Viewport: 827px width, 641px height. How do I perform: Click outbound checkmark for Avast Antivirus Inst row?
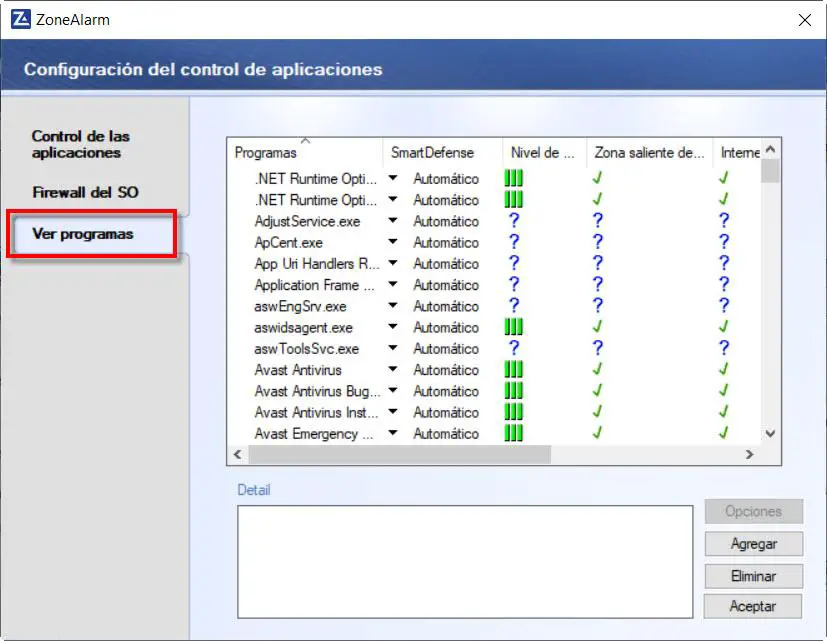pyautogui.click(x=597, y=412)
